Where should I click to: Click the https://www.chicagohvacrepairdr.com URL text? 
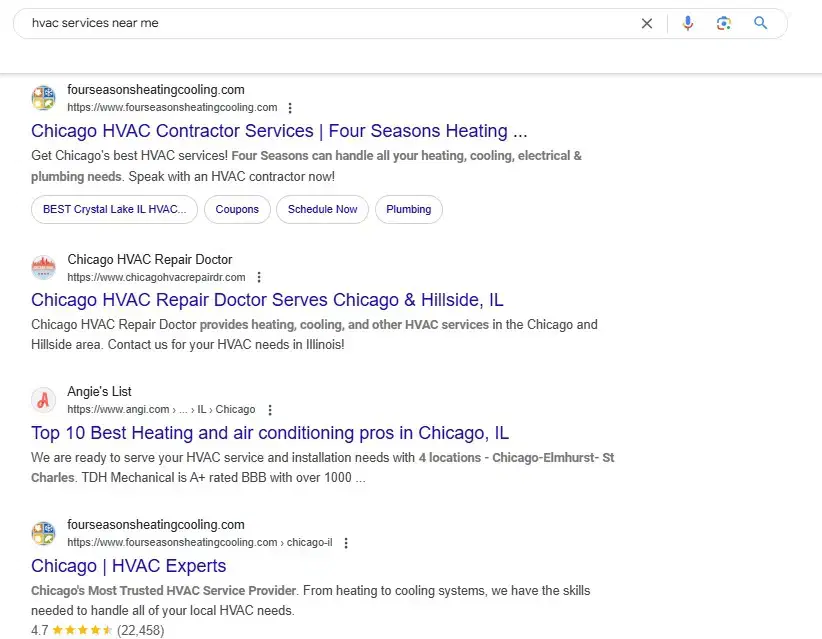click(x=156, y=277)
